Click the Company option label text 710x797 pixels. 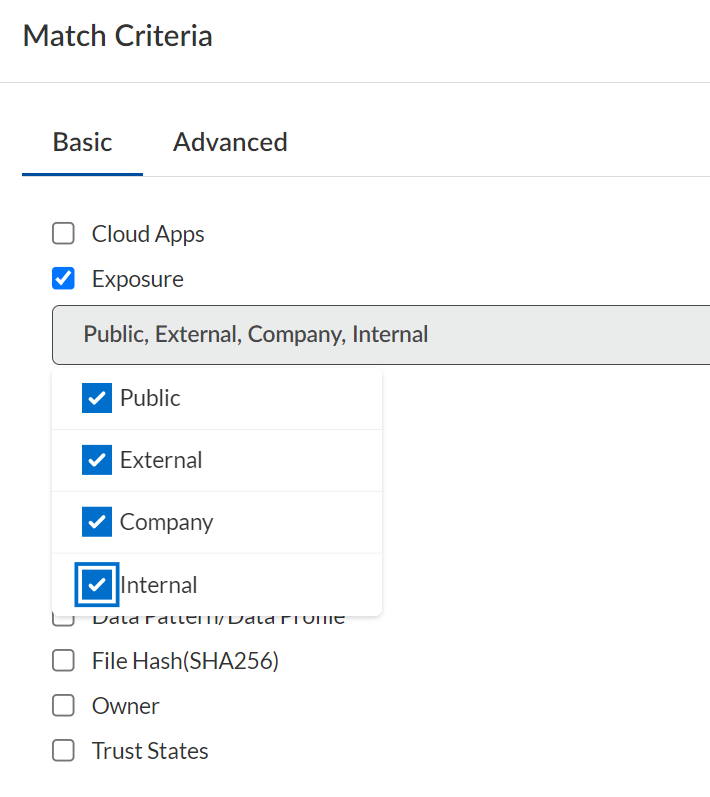166,522
